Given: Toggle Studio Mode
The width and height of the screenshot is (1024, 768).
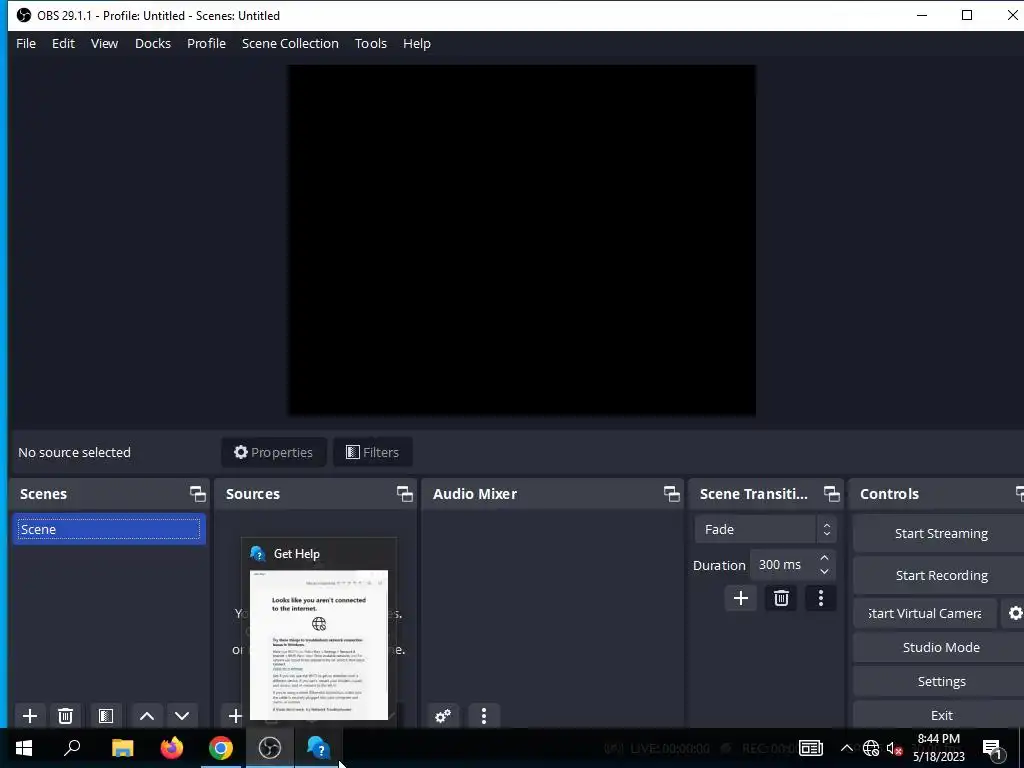Looking at the screenshot, I should 940,648.
